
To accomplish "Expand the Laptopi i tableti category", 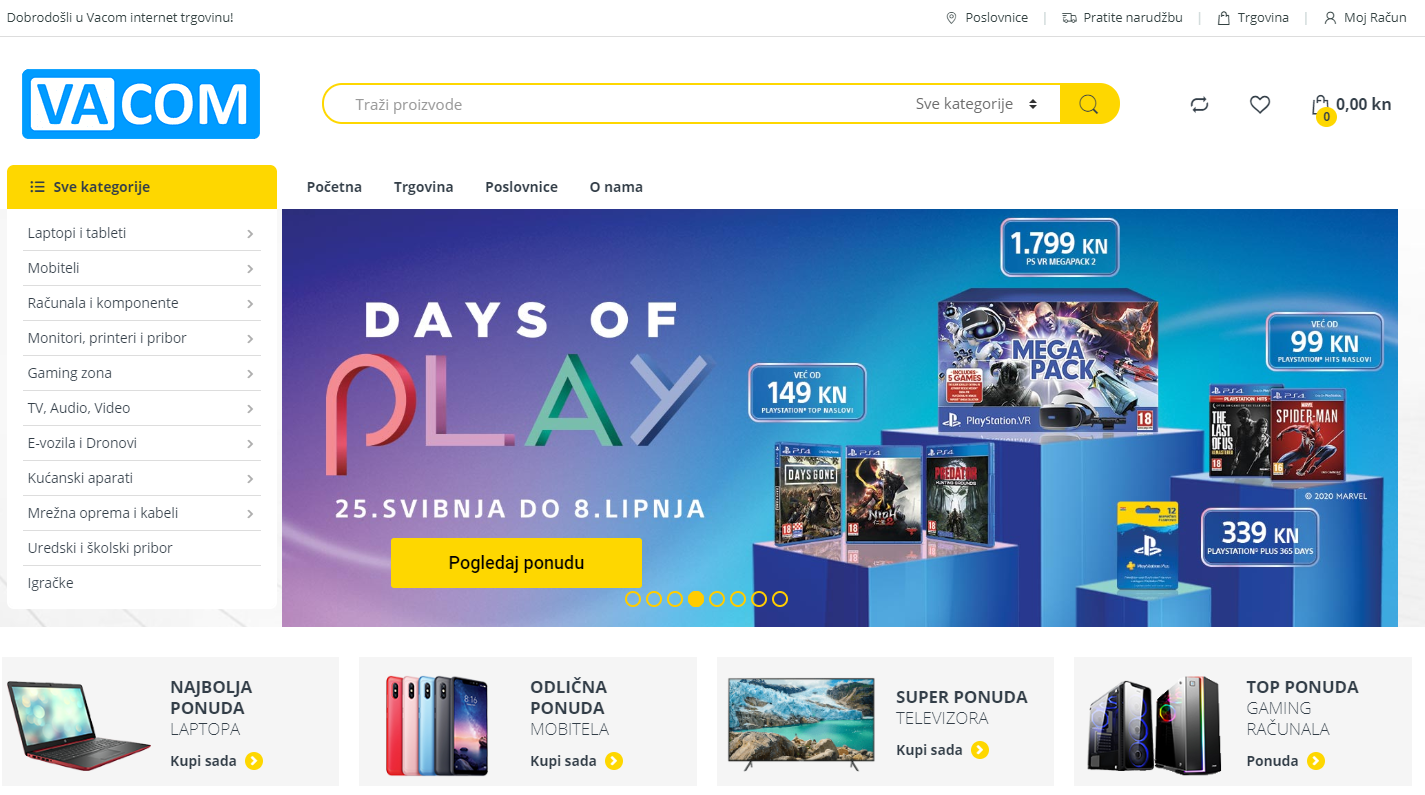I will coord(141,233).
